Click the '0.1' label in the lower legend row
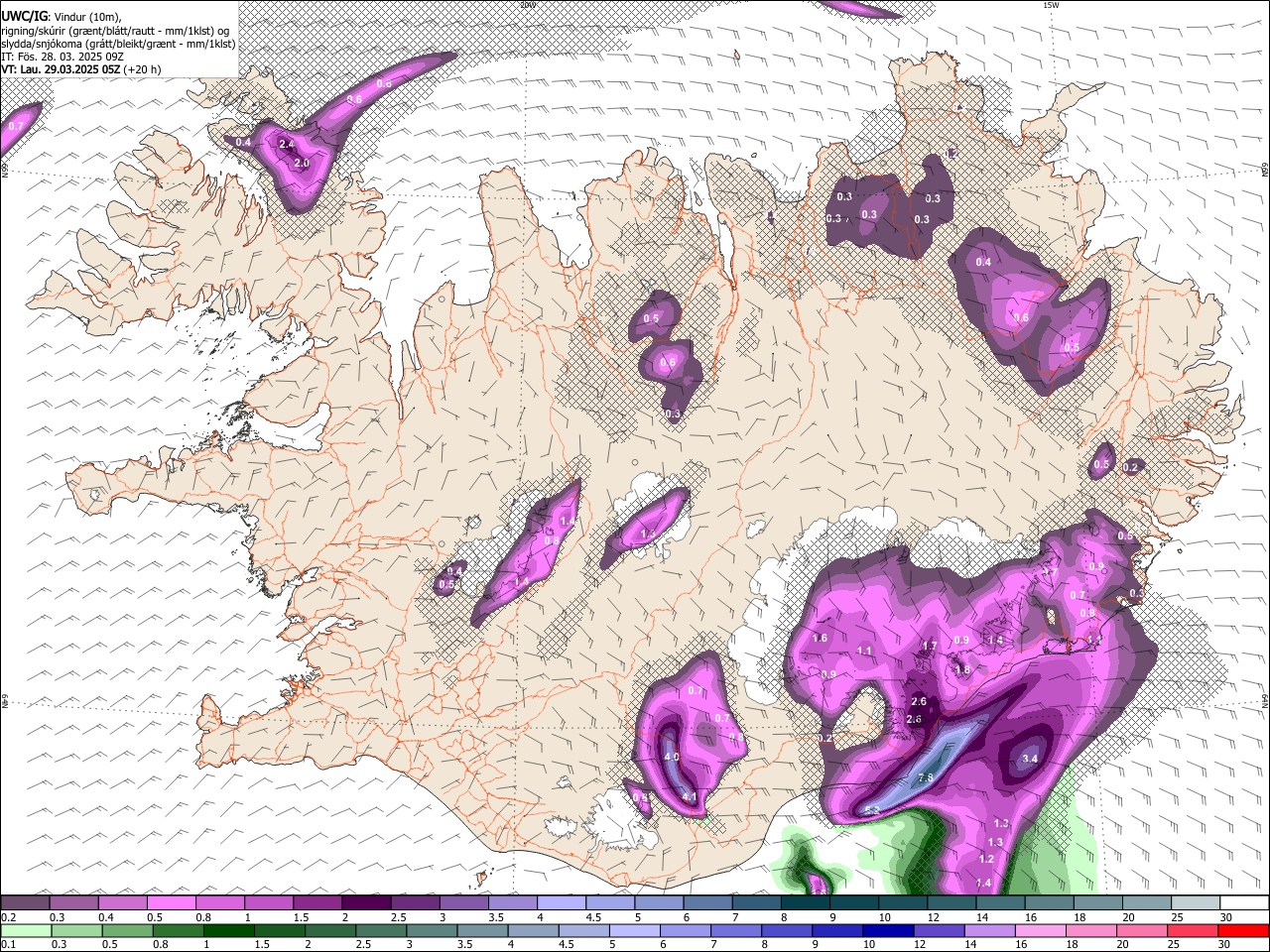 [x=8, y=945]
